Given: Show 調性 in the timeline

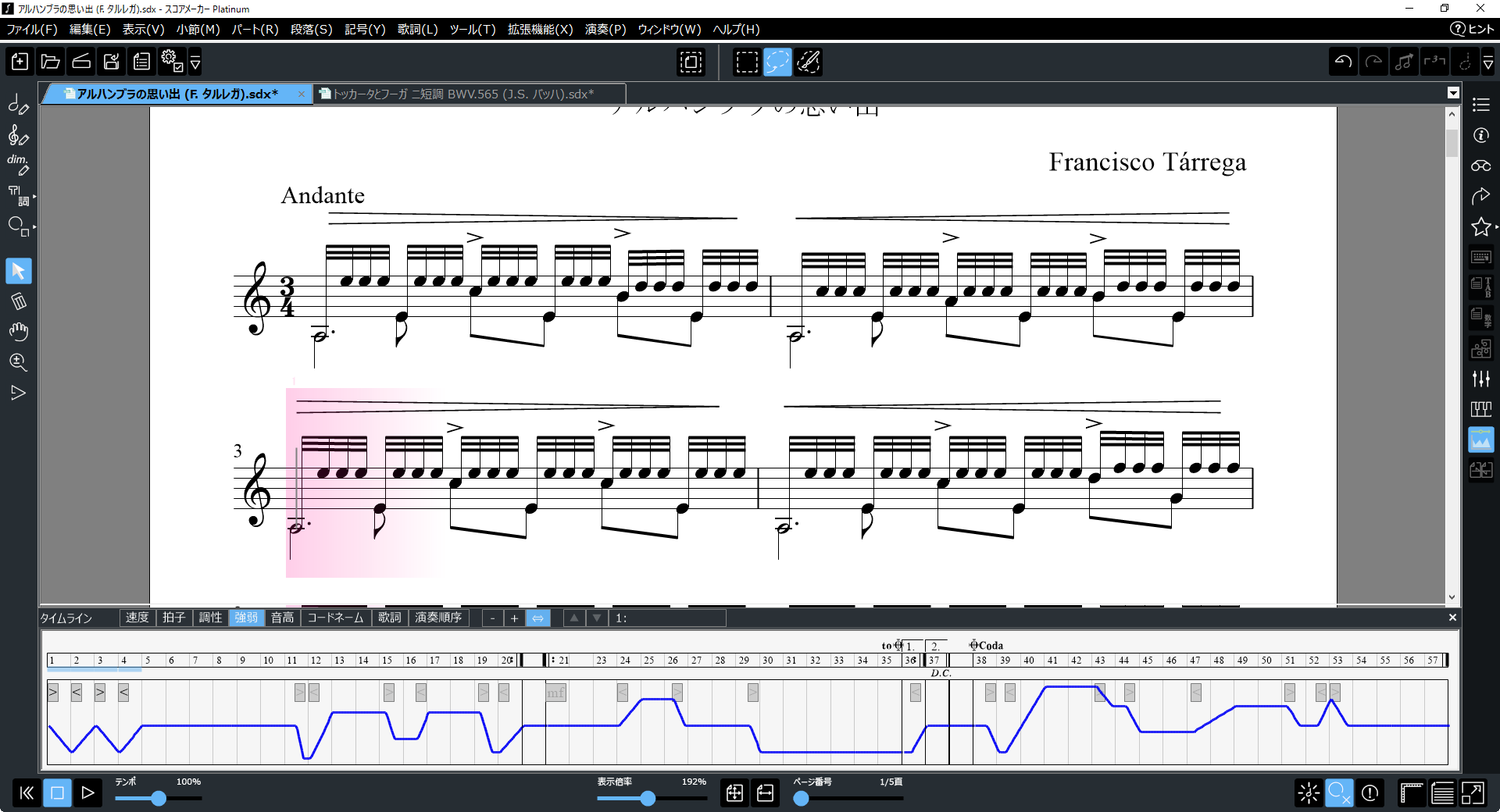Looking at the screenshot, I should click(x=210, y=618).
